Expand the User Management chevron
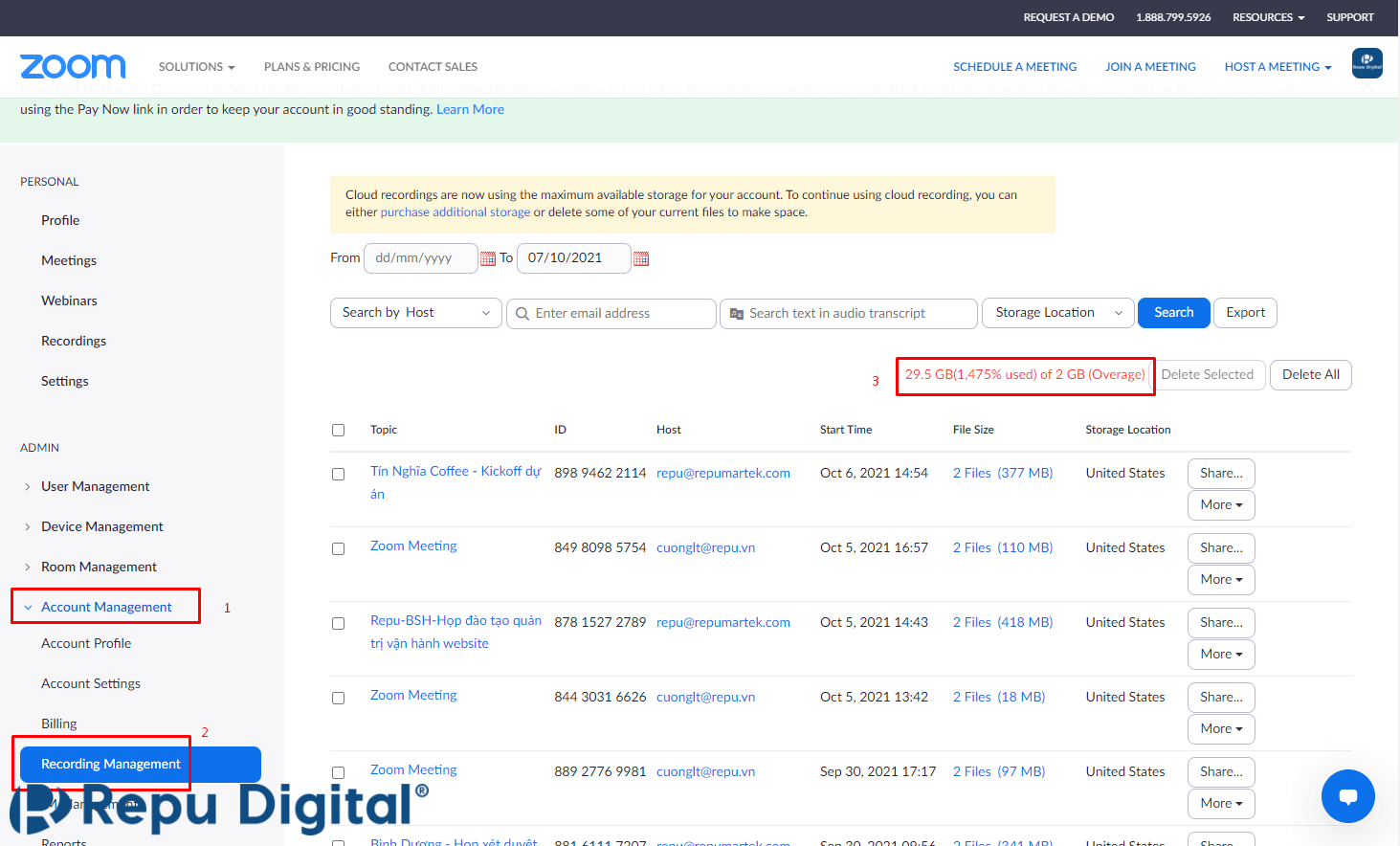Viewport: 1400px width, 846px height. tap(28, 487)
